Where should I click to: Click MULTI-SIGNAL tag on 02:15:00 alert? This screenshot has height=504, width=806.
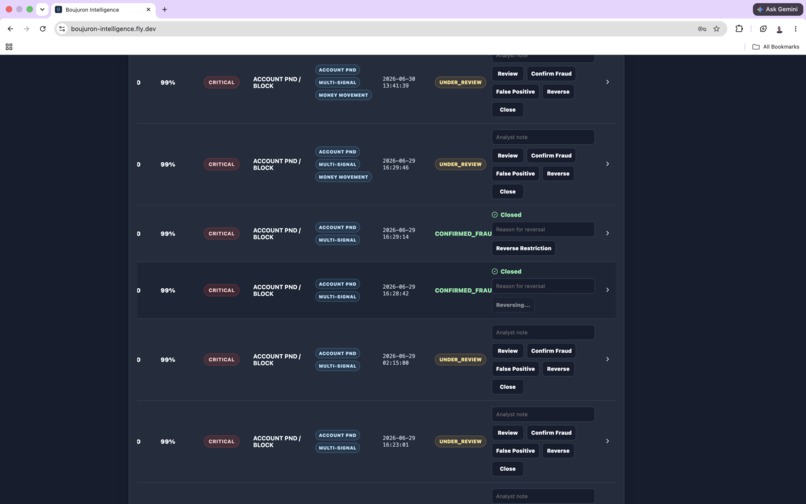tap(337, 366)
